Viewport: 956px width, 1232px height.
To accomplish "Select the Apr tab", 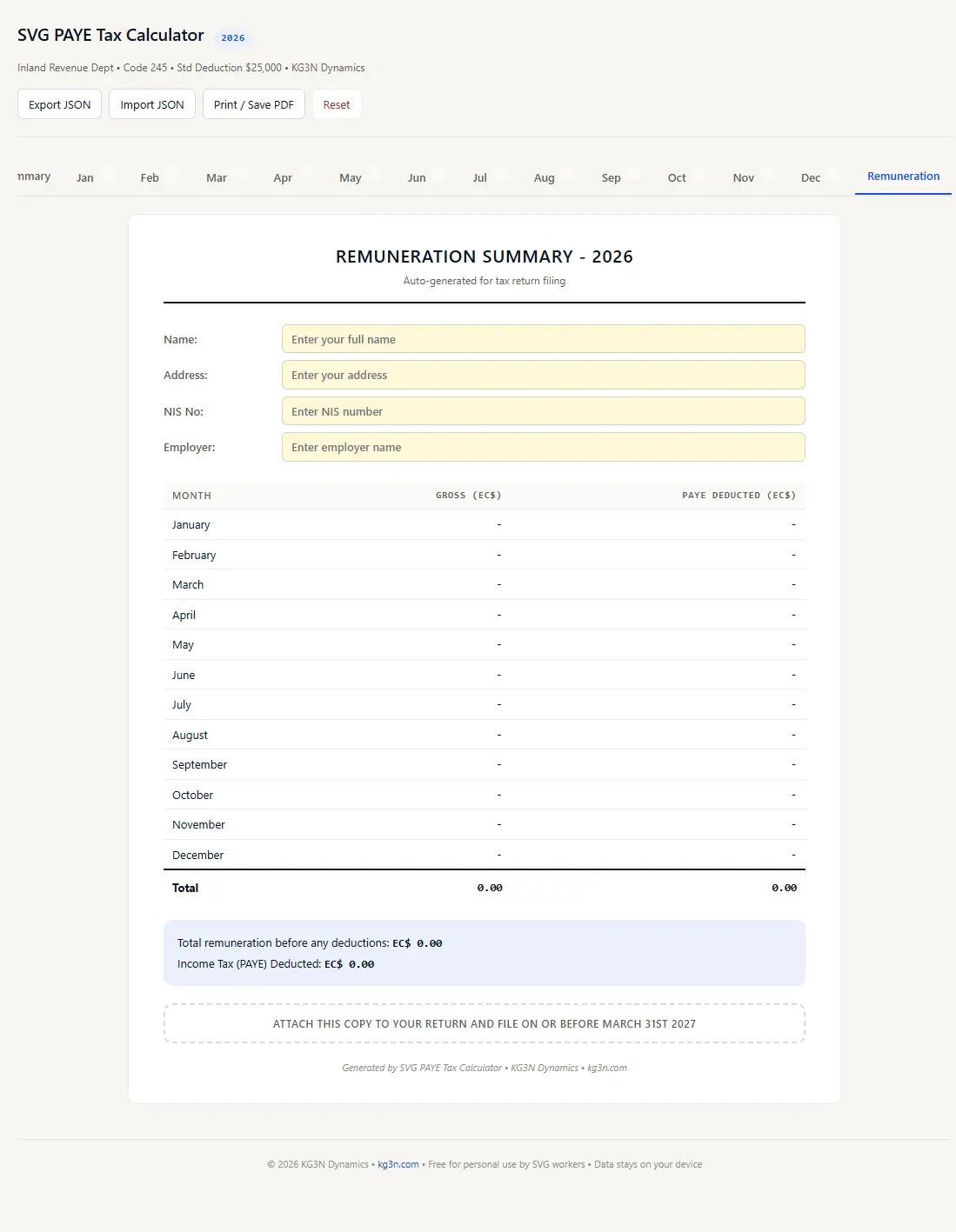I will 283,177.
